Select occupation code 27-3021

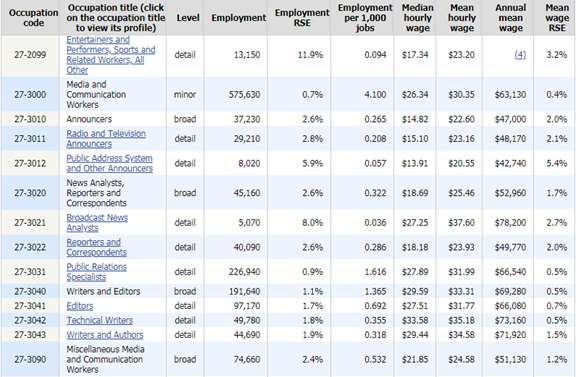tap(30, 223)
